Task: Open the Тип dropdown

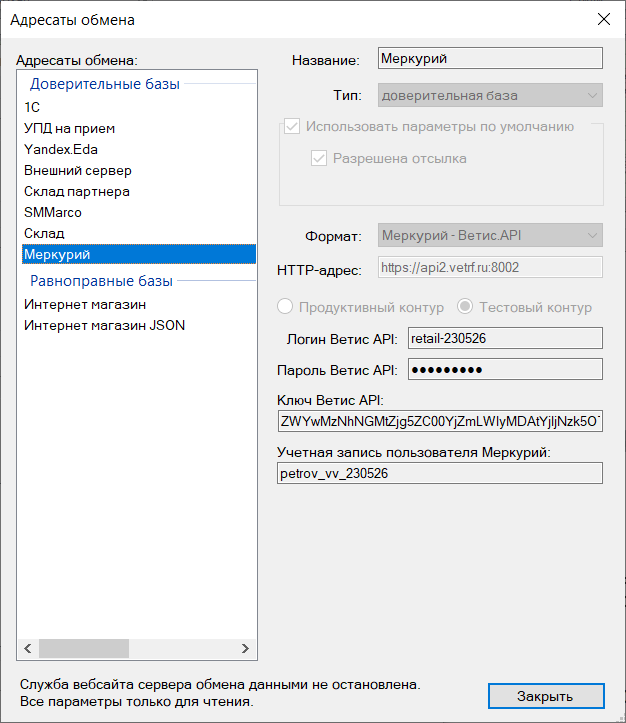Action: (490, 95)
